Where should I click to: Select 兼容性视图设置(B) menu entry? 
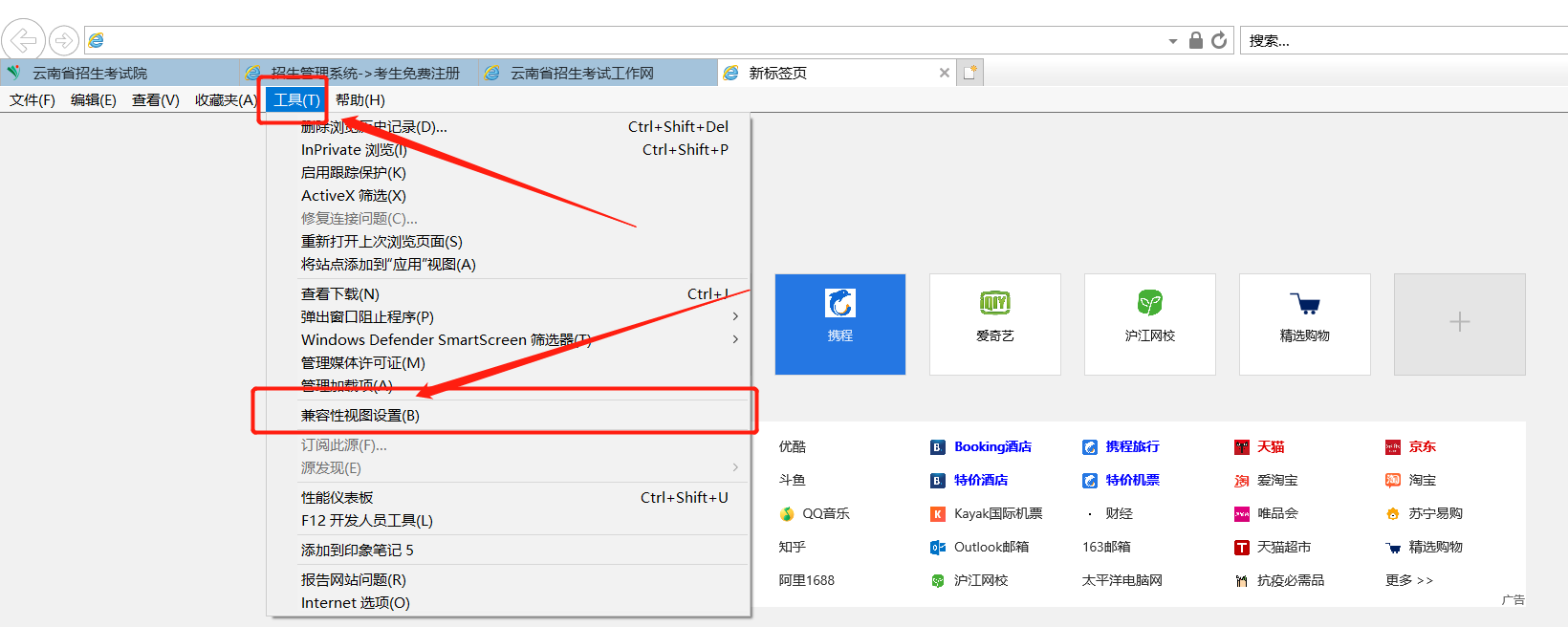tap(360, 416)
